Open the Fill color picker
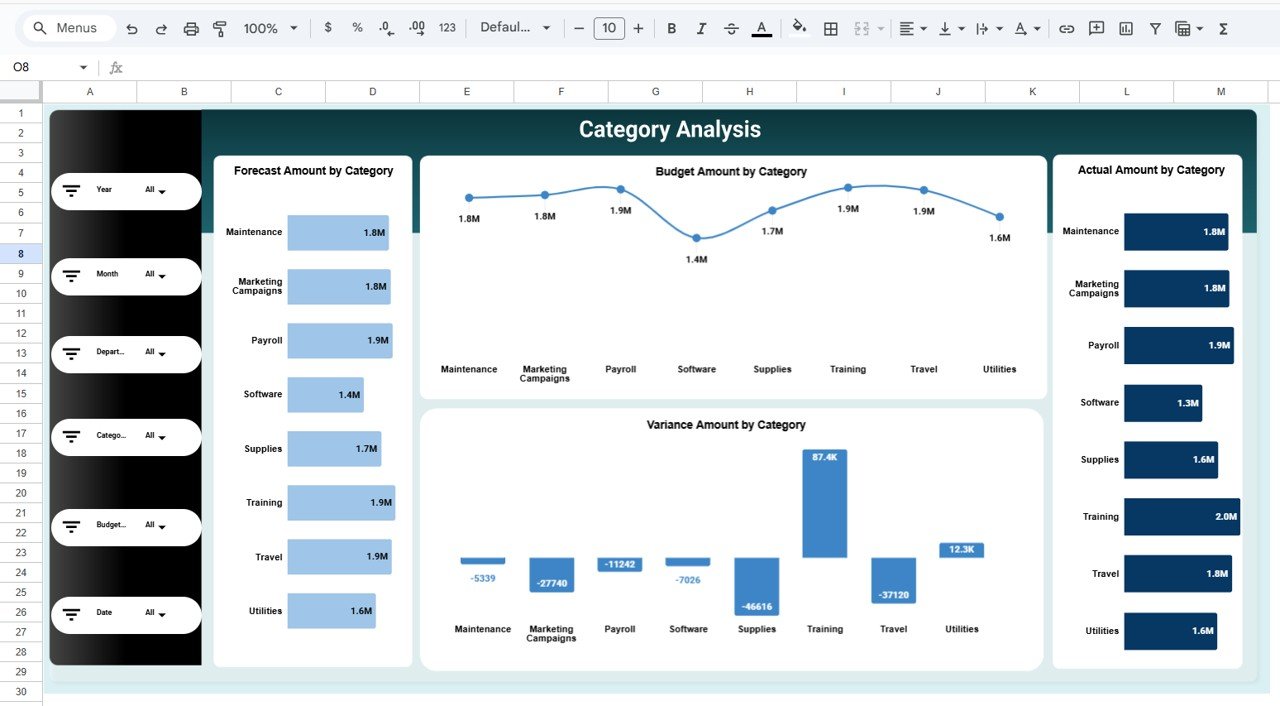This screenshot has width=1280, height=706. 798,28
